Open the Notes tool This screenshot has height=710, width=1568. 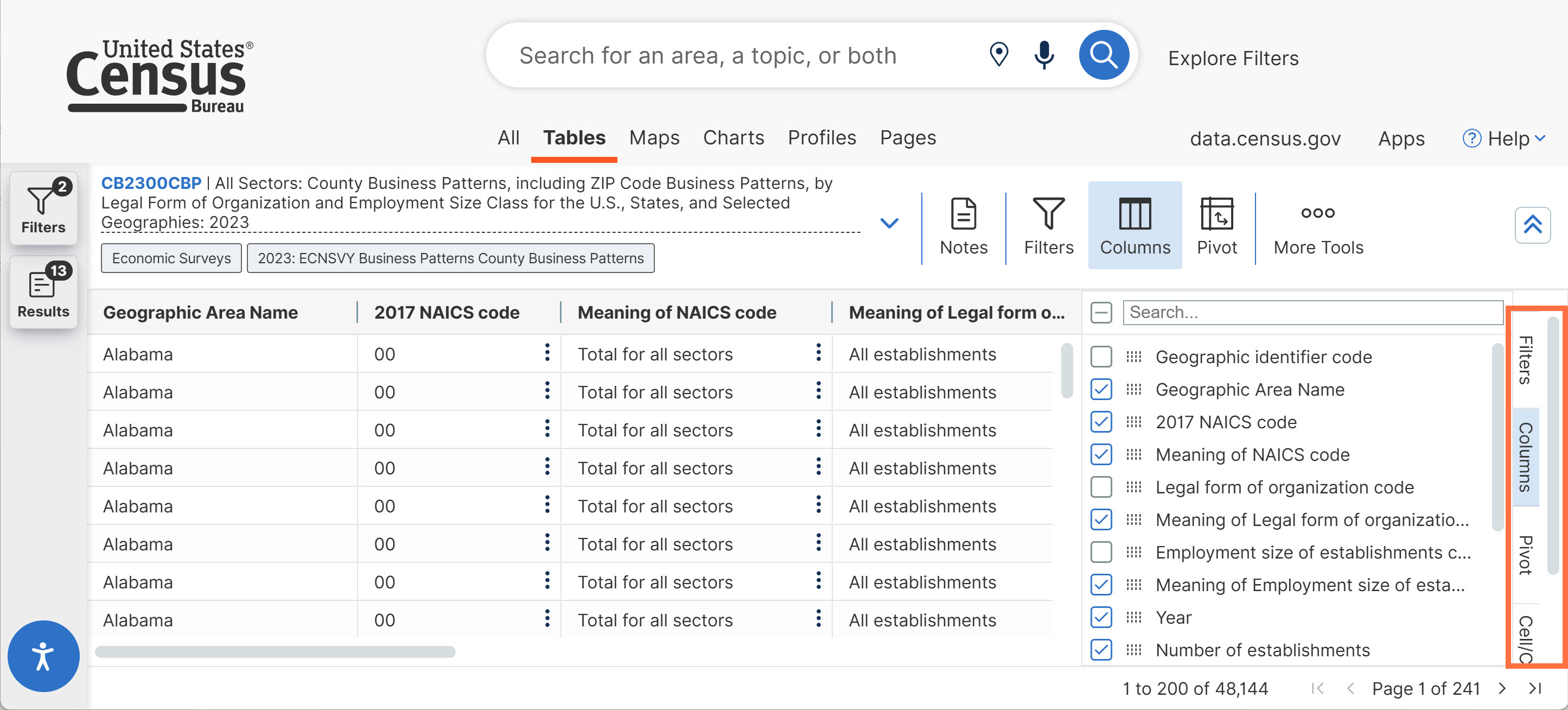click(963, 226)
